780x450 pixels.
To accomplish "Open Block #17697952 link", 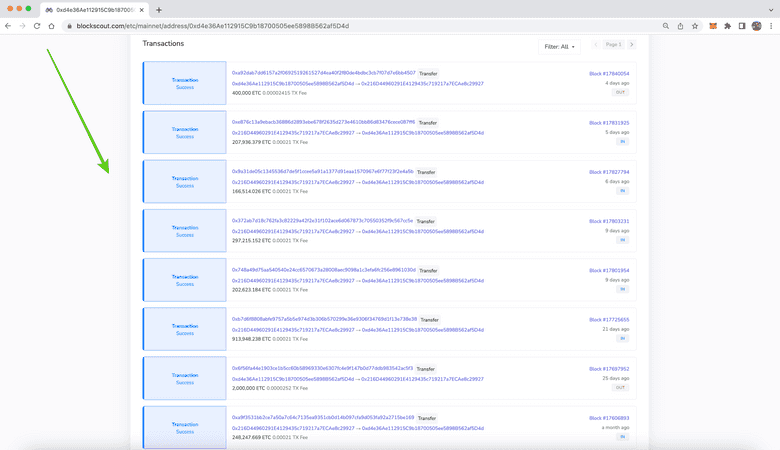I will [609, 368].
